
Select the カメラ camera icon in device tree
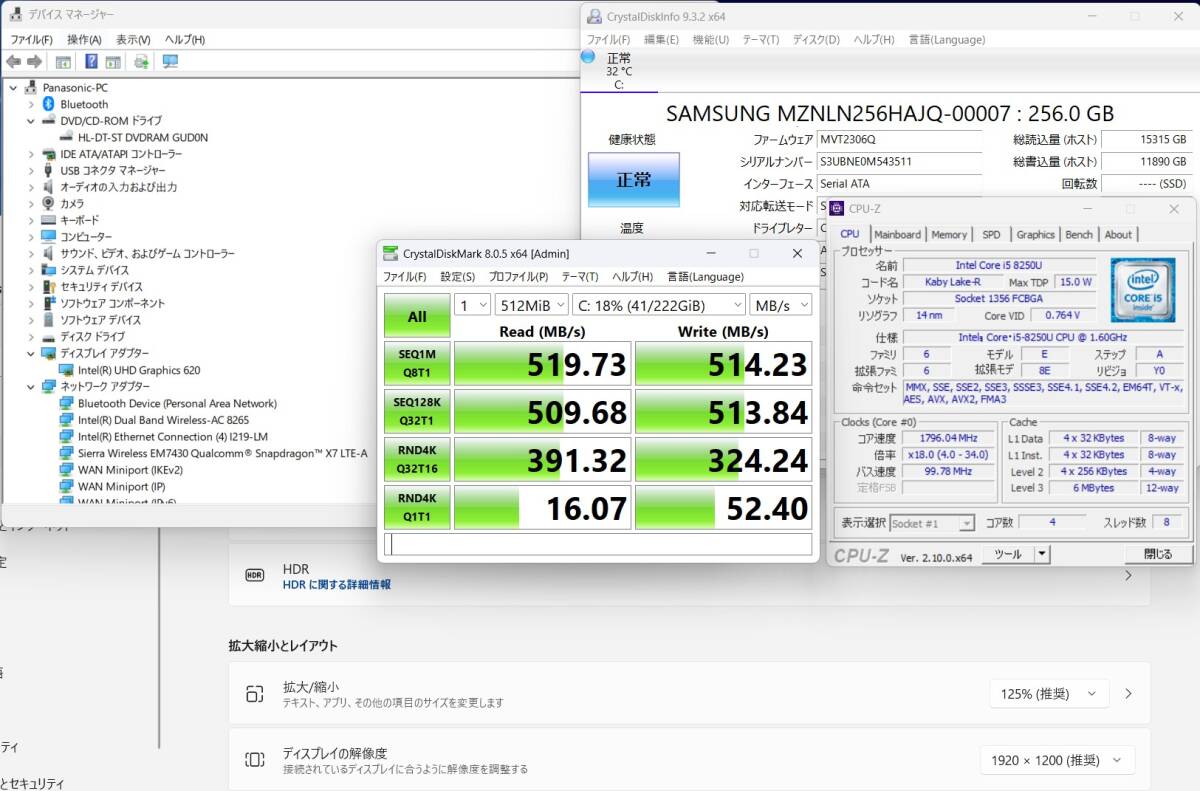point(48,203)
